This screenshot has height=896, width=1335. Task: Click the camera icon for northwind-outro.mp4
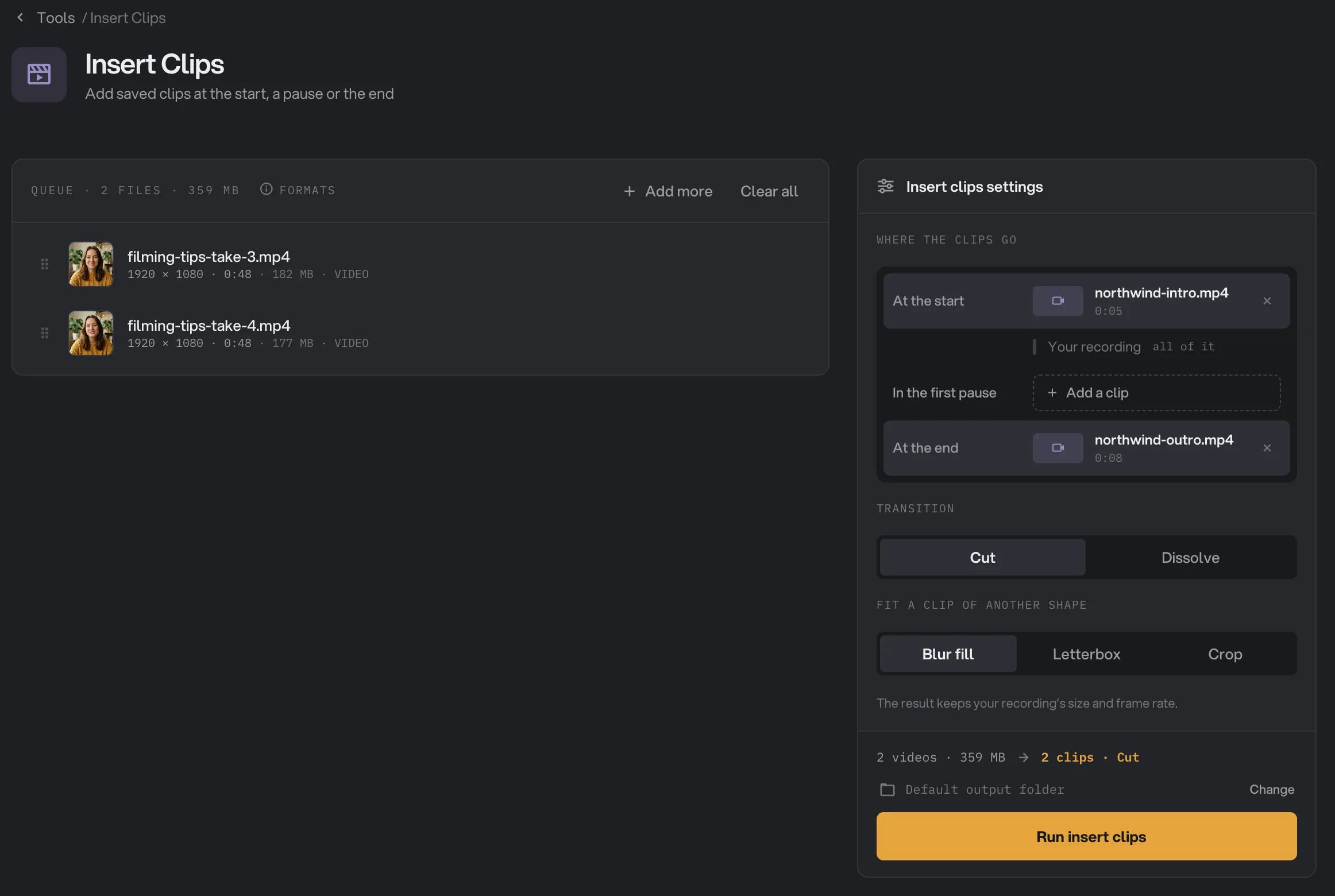point(1058,448)
